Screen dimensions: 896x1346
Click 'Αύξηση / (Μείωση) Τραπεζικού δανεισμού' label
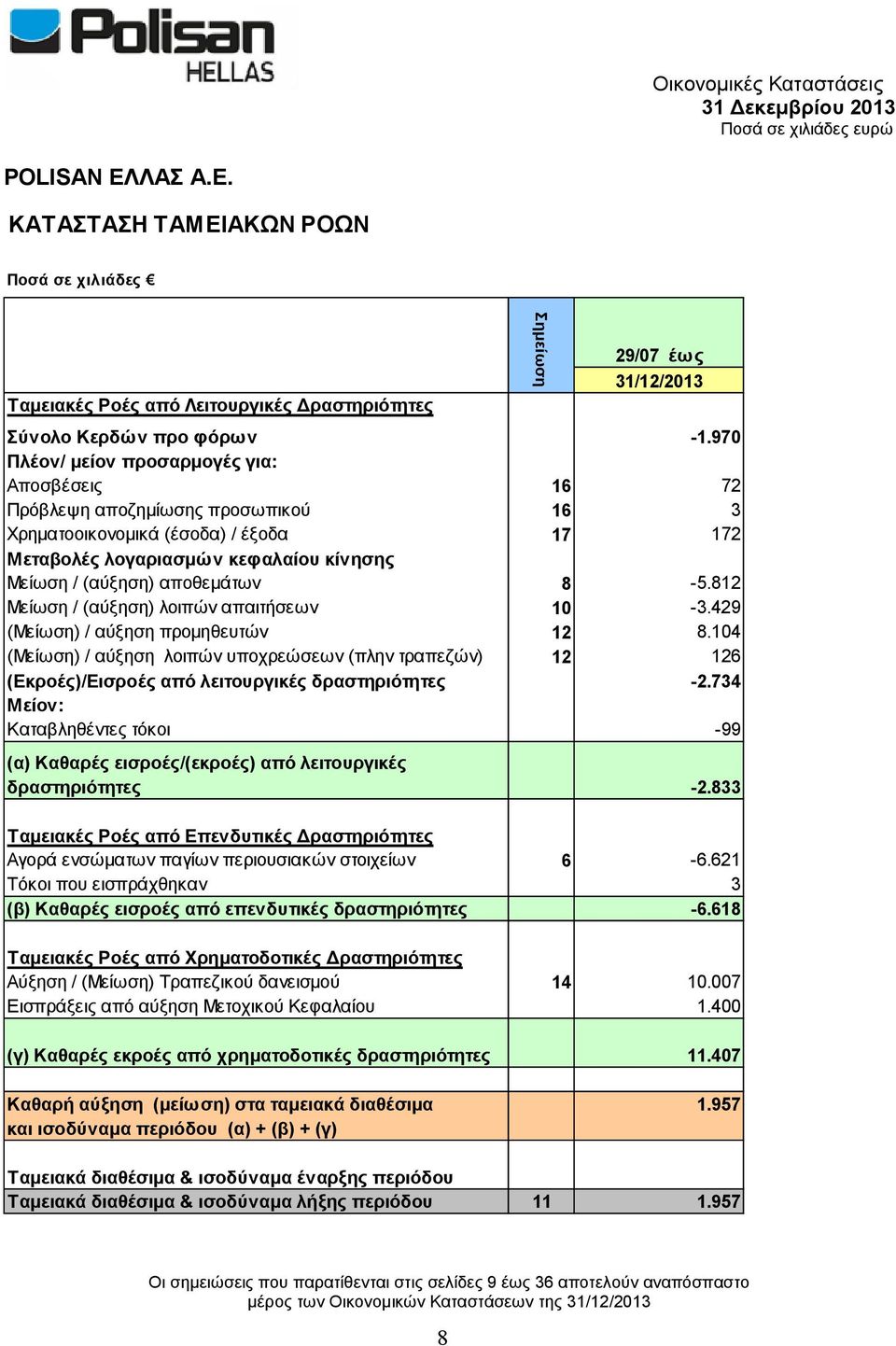point(174,981)
